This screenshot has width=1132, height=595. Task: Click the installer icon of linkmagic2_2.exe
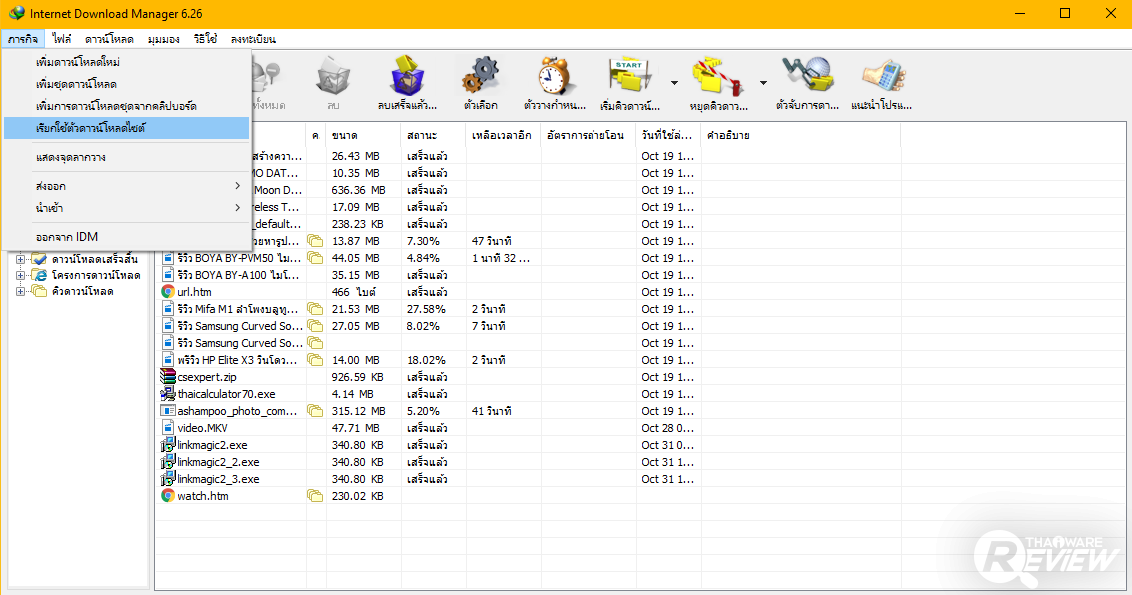pyautogui.click(x=167, y=462)
